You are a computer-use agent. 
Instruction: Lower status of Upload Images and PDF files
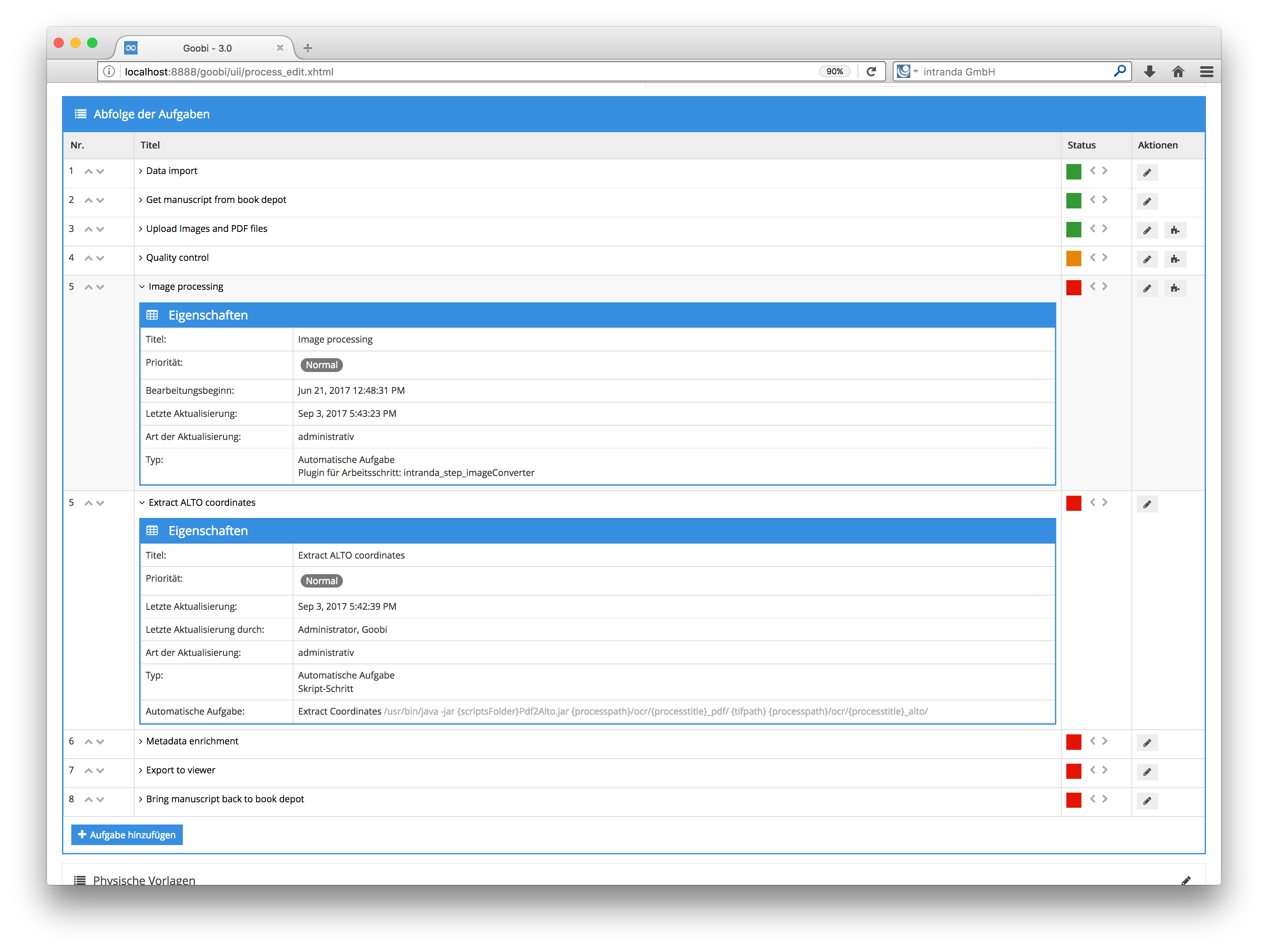point(1093,228)
